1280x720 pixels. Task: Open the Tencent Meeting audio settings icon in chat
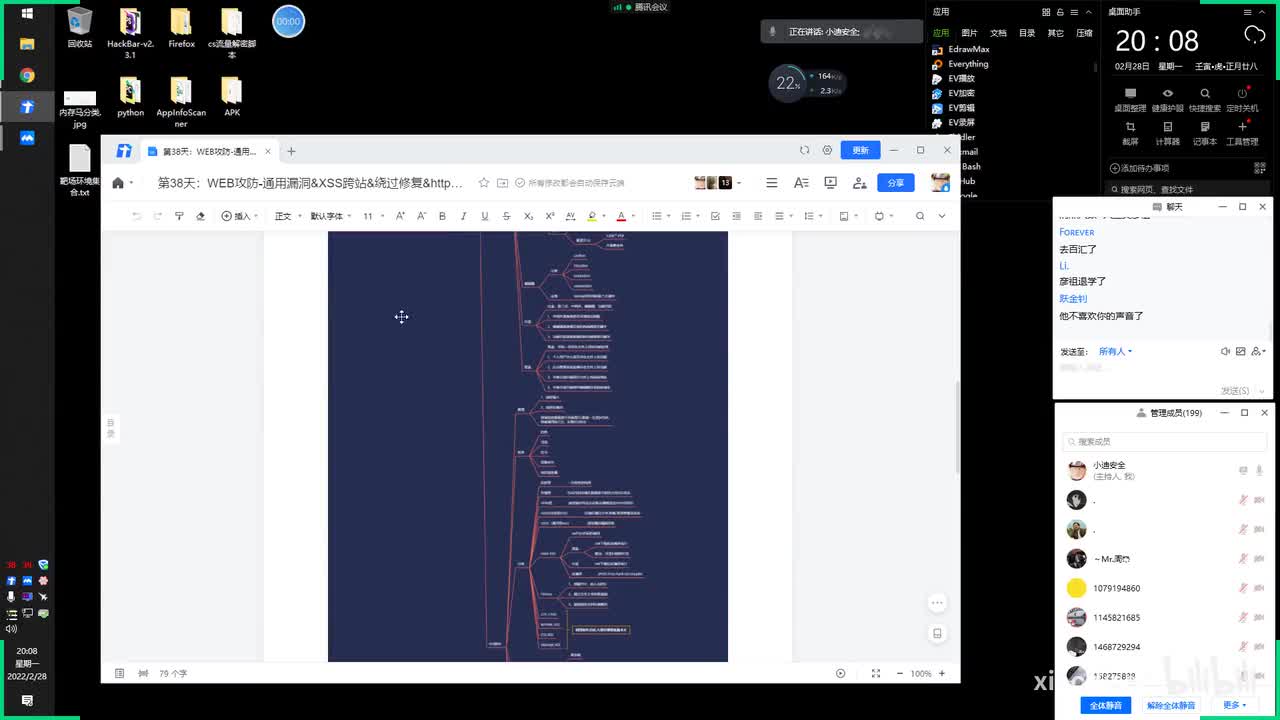coord(1226,351)
